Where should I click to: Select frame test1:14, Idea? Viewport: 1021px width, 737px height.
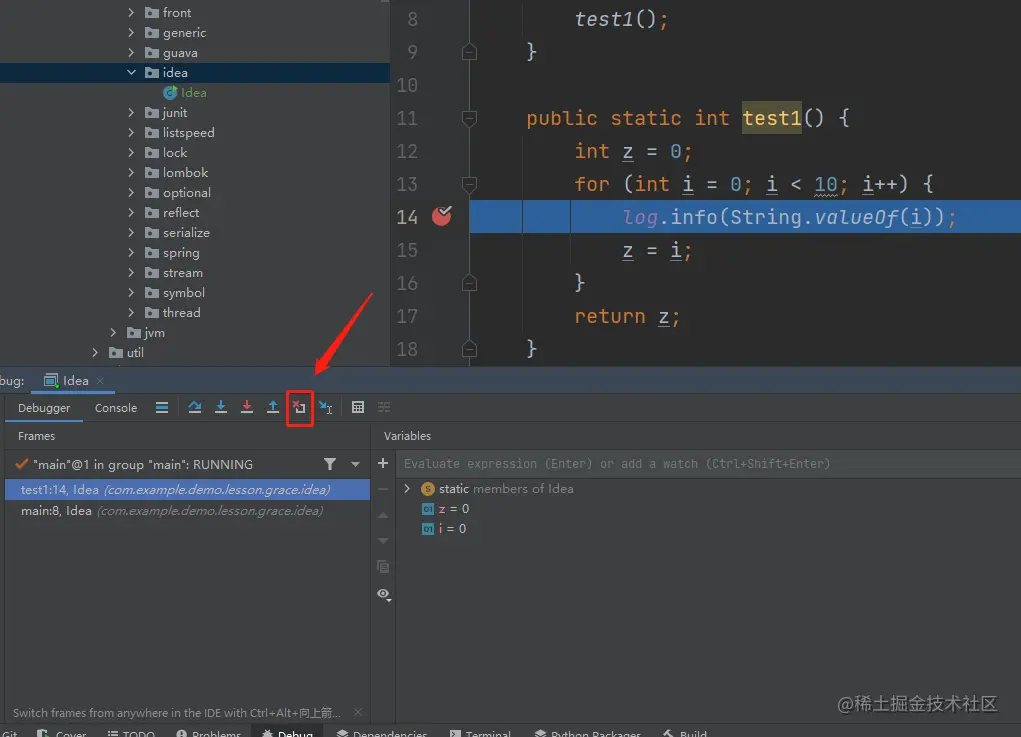(188, 490)
